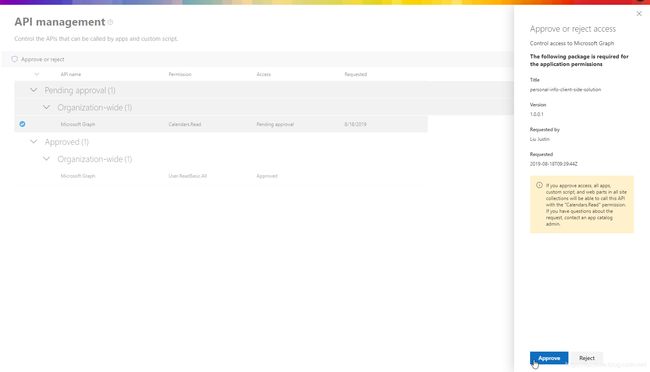Deselect the checked Microsoft Graph Calendars.Read row

point(22,124)
